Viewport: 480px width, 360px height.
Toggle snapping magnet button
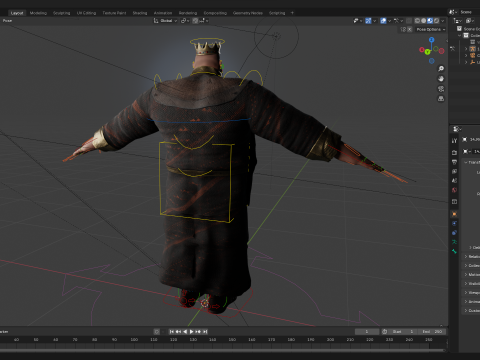pyautogui.click(x=195, y=21)
